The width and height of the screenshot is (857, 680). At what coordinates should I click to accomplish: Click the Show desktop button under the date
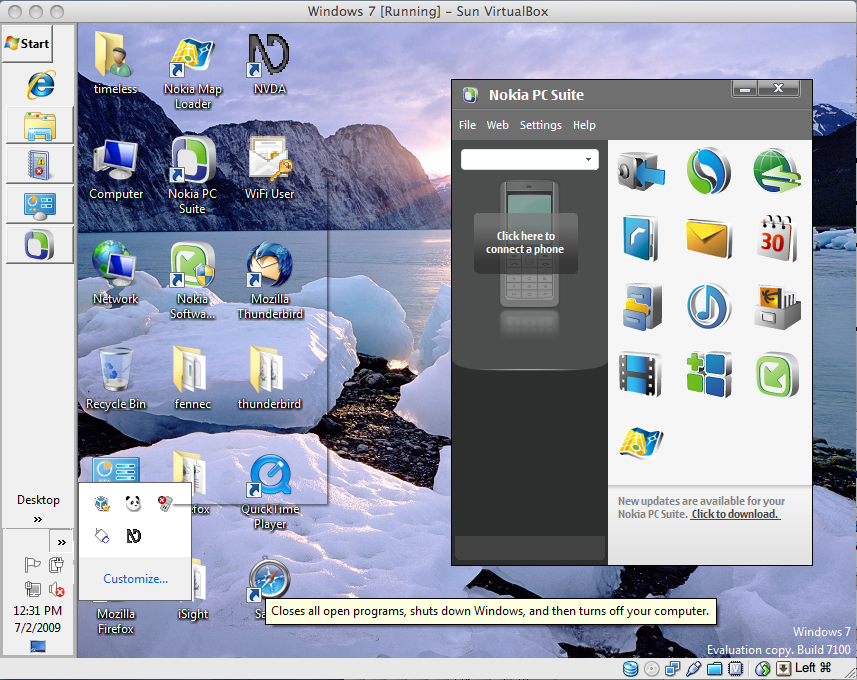[x=38, y=647]
